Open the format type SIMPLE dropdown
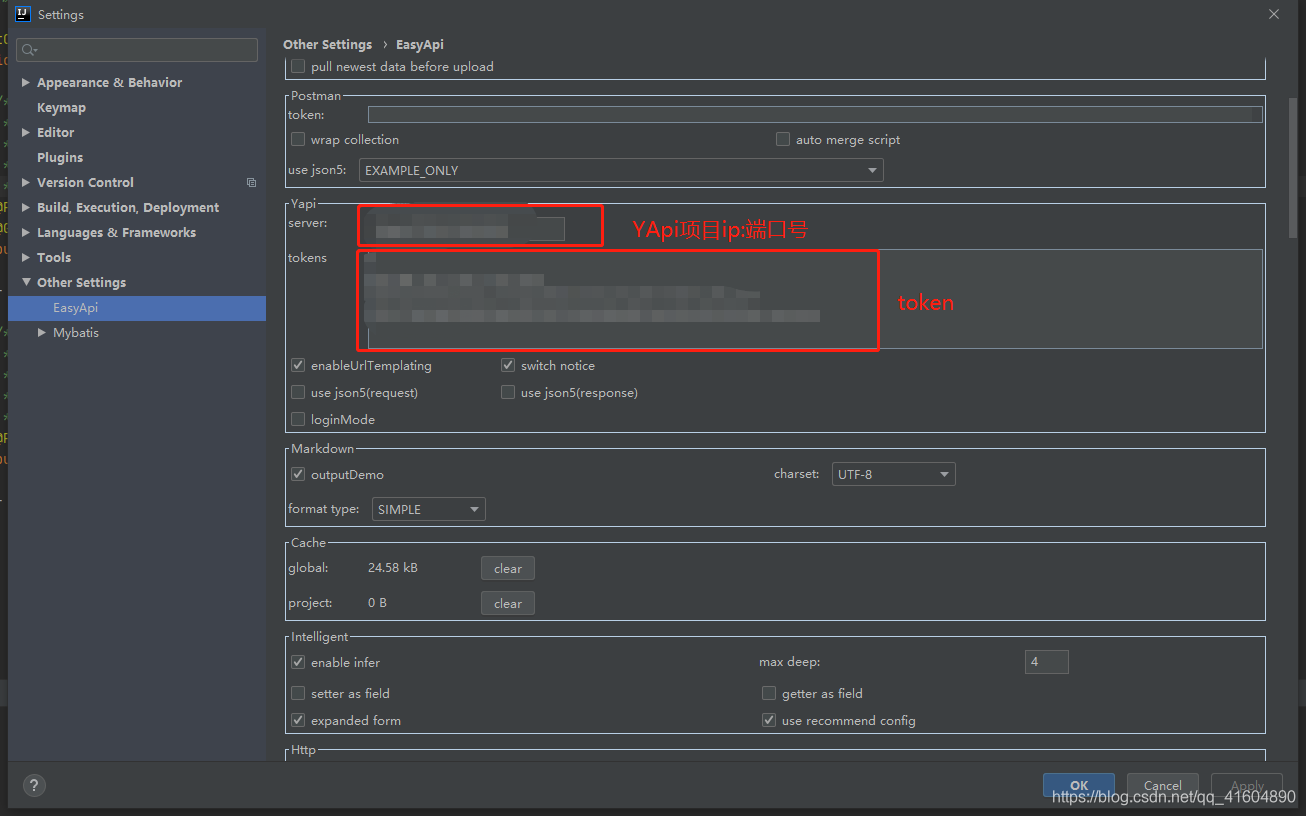Viewport: 1306px width, 816px height. point(428,510)
